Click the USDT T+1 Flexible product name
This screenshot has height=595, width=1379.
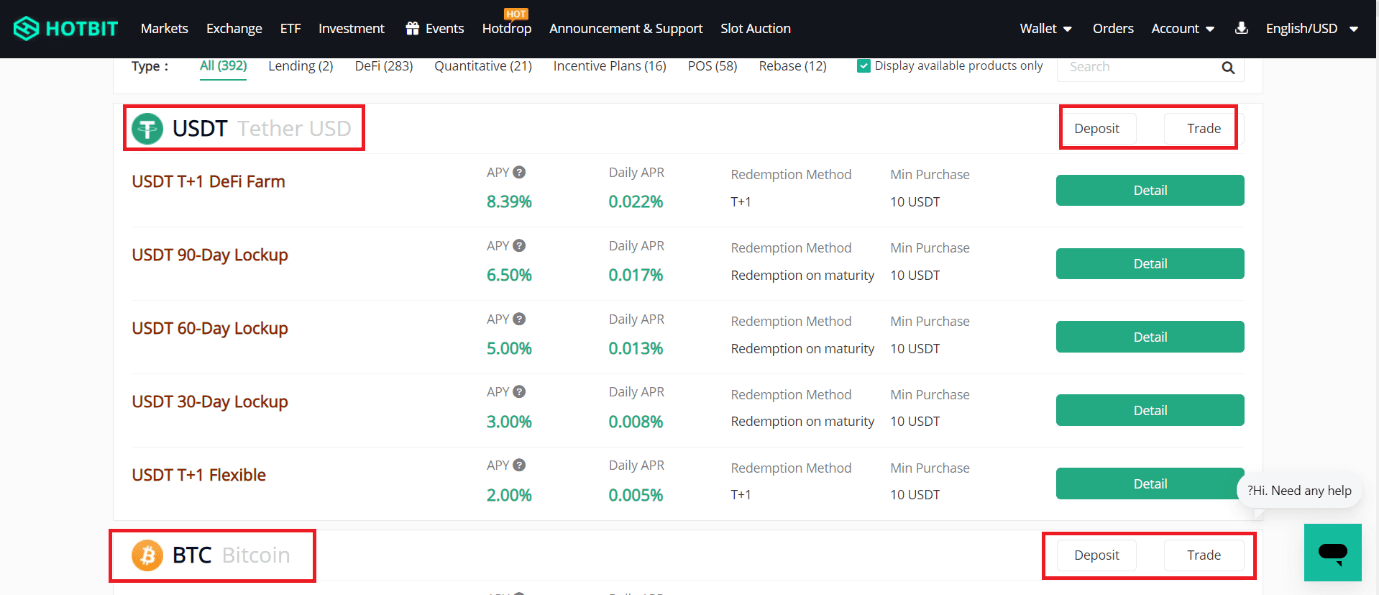[x=199, y=475]
